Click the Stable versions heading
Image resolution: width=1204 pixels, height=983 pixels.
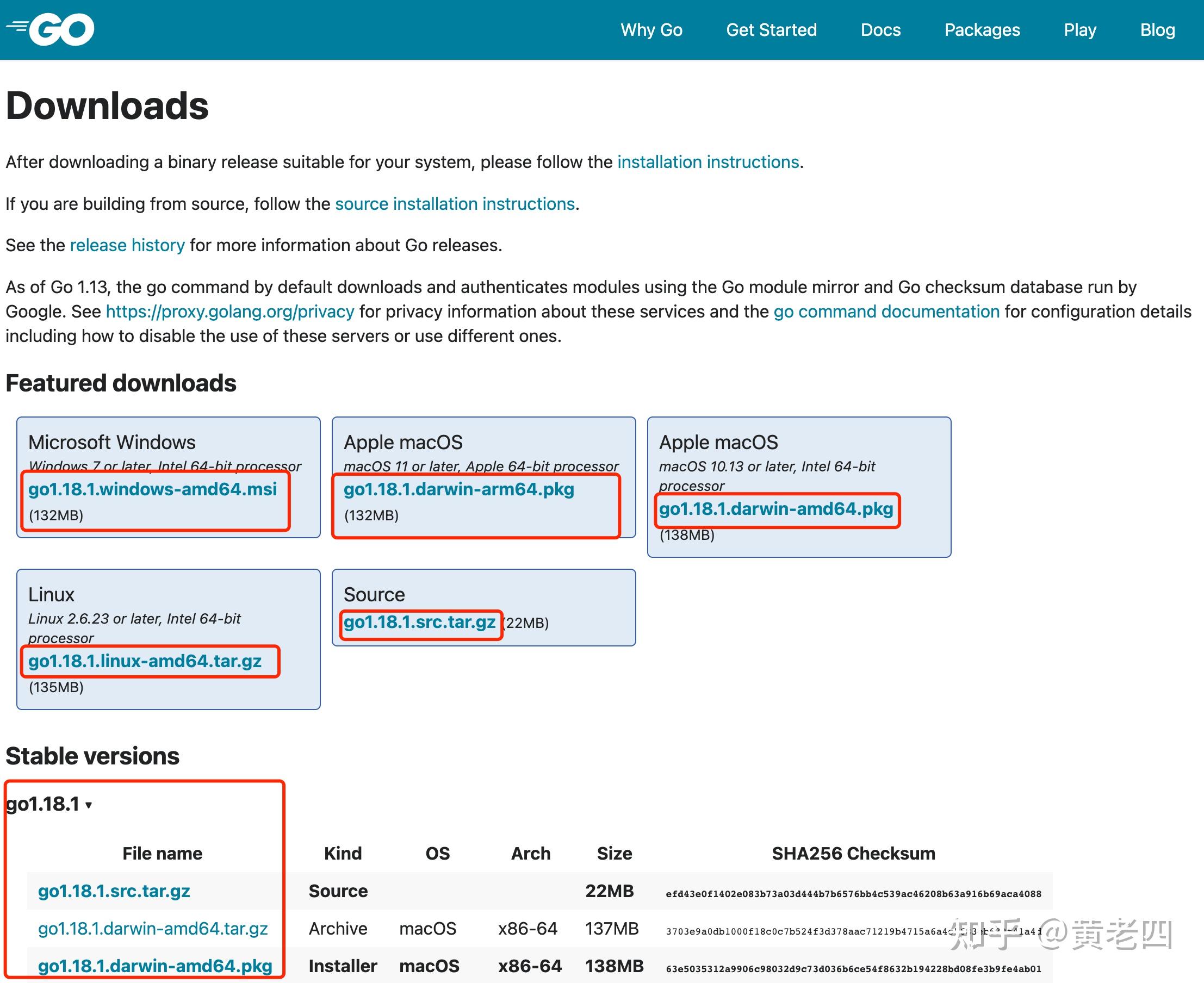[x=92, y=756]
